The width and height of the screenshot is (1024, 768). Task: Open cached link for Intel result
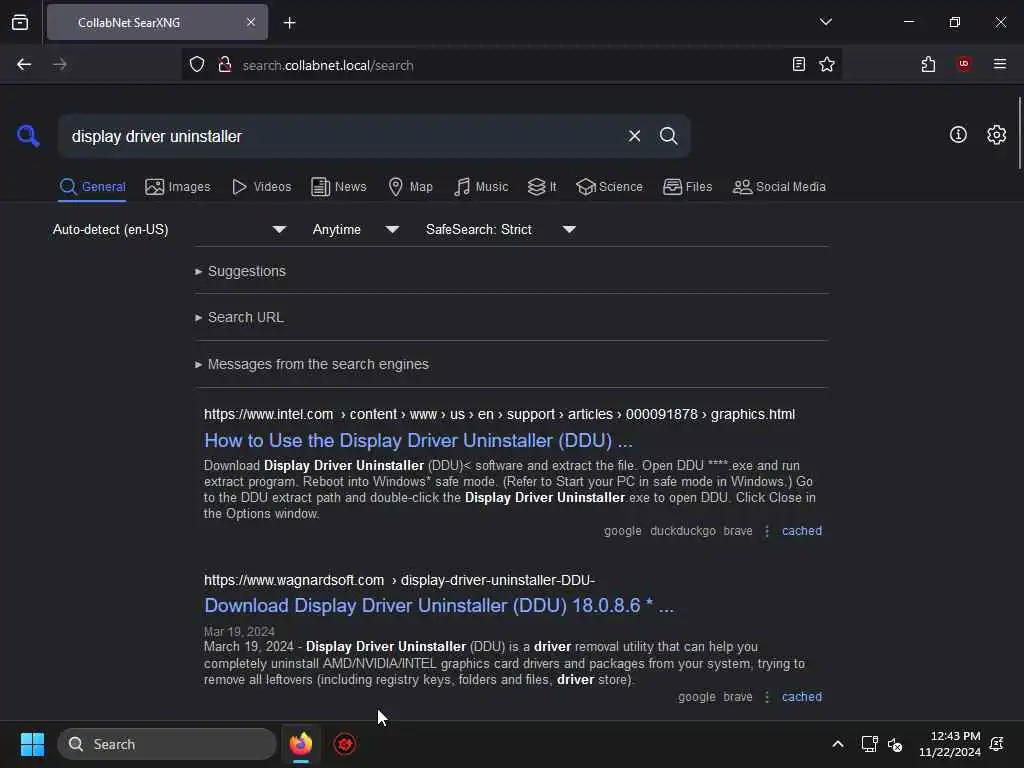pyautogui.click(x=802, y=531)
